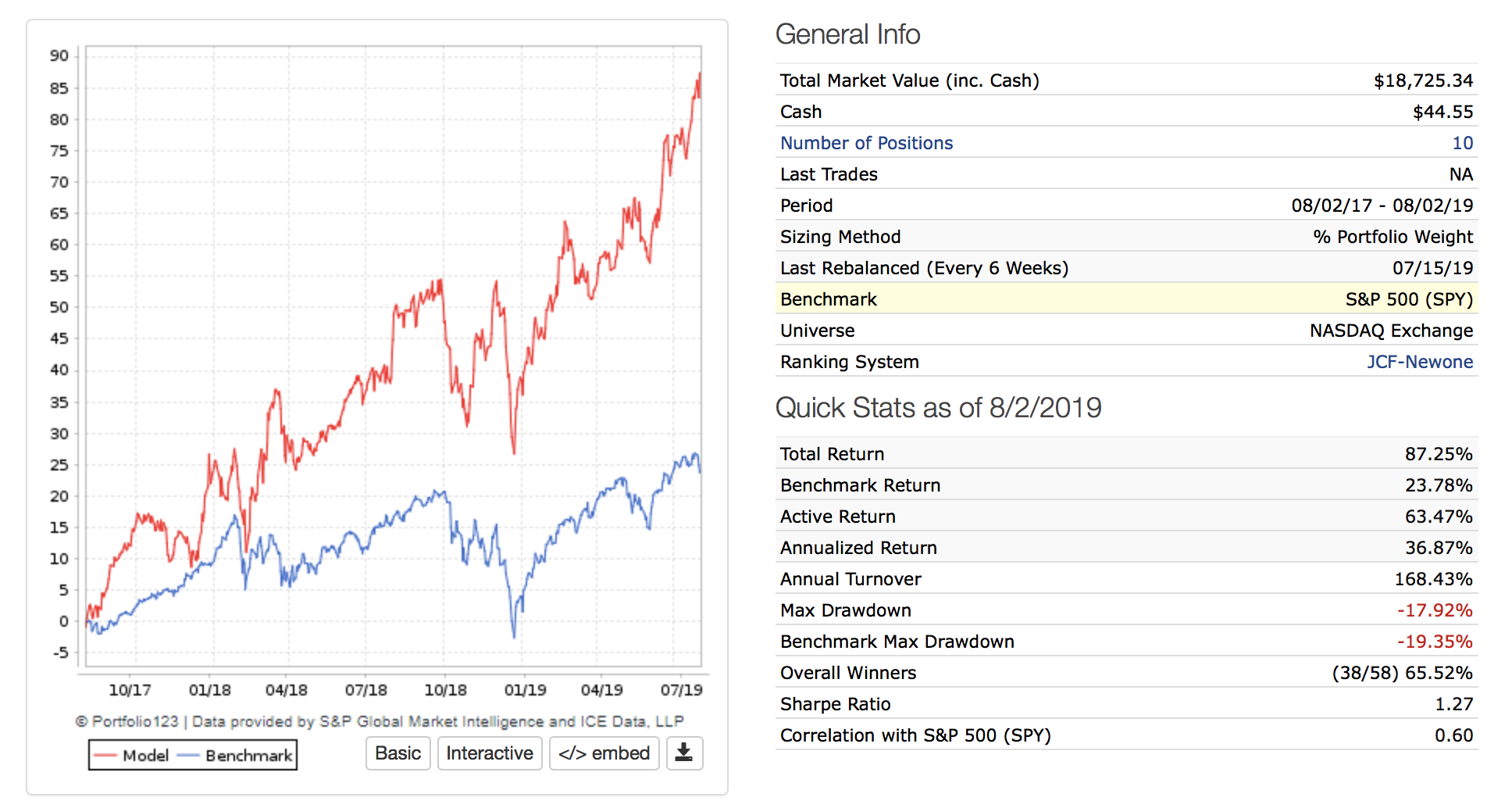Viewport: 1512px width, 808px height.
Task: Switch chart to Interactive view
Action: (490, 753)
